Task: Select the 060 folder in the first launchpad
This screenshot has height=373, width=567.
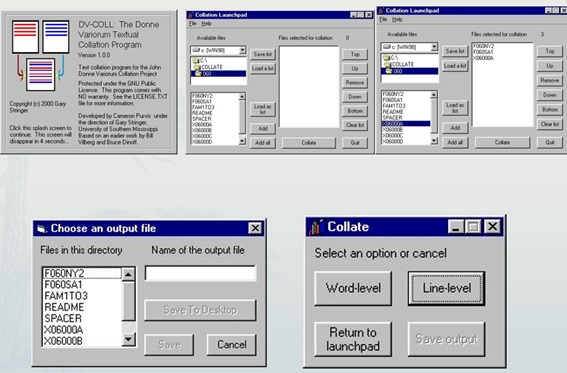Action: [x=218, y=73]
